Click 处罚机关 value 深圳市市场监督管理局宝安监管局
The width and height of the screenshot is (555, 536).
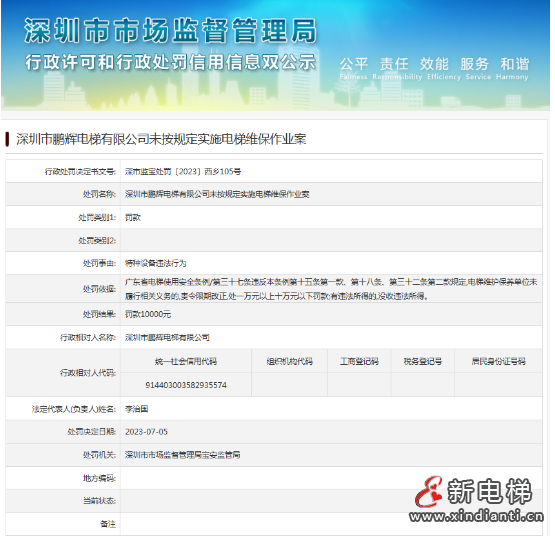pos(182,455)
